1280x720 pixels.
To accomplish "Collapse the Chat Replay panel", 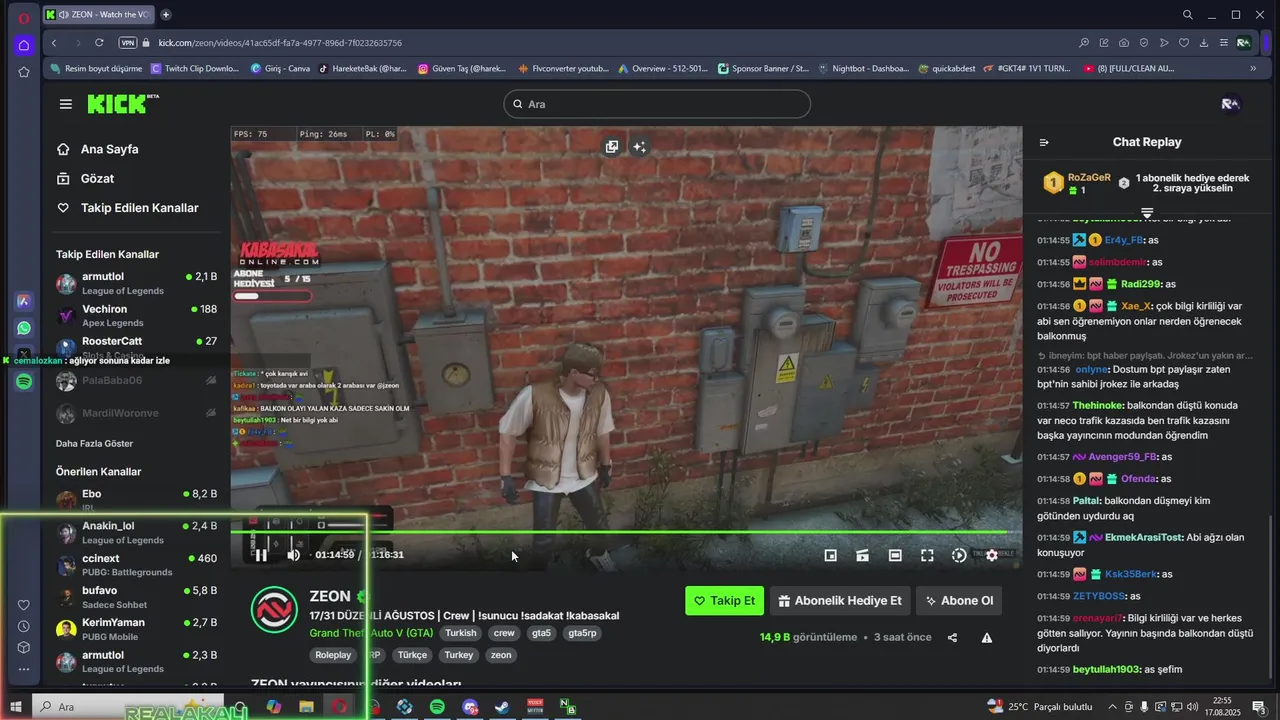I will tap(1044, 142).
